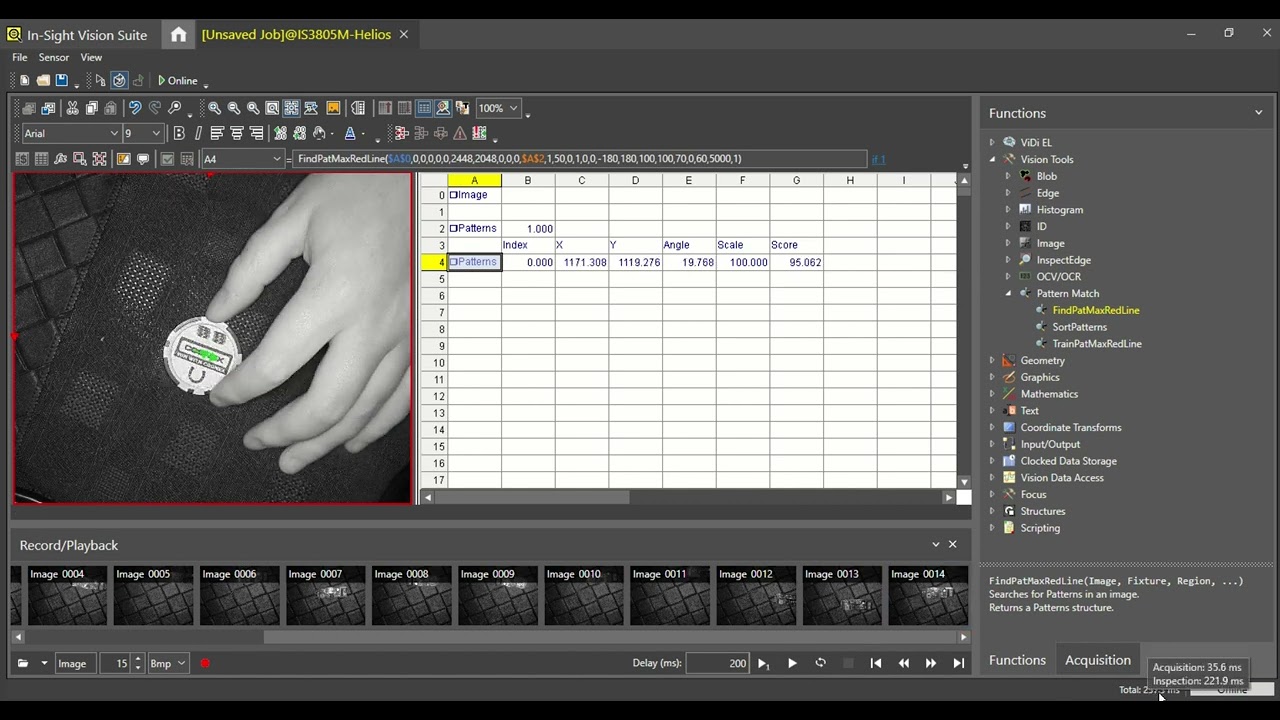Select the Image 0012 thumbnail
Viewport: 1280px width, 720px height.
click(756, 595)
